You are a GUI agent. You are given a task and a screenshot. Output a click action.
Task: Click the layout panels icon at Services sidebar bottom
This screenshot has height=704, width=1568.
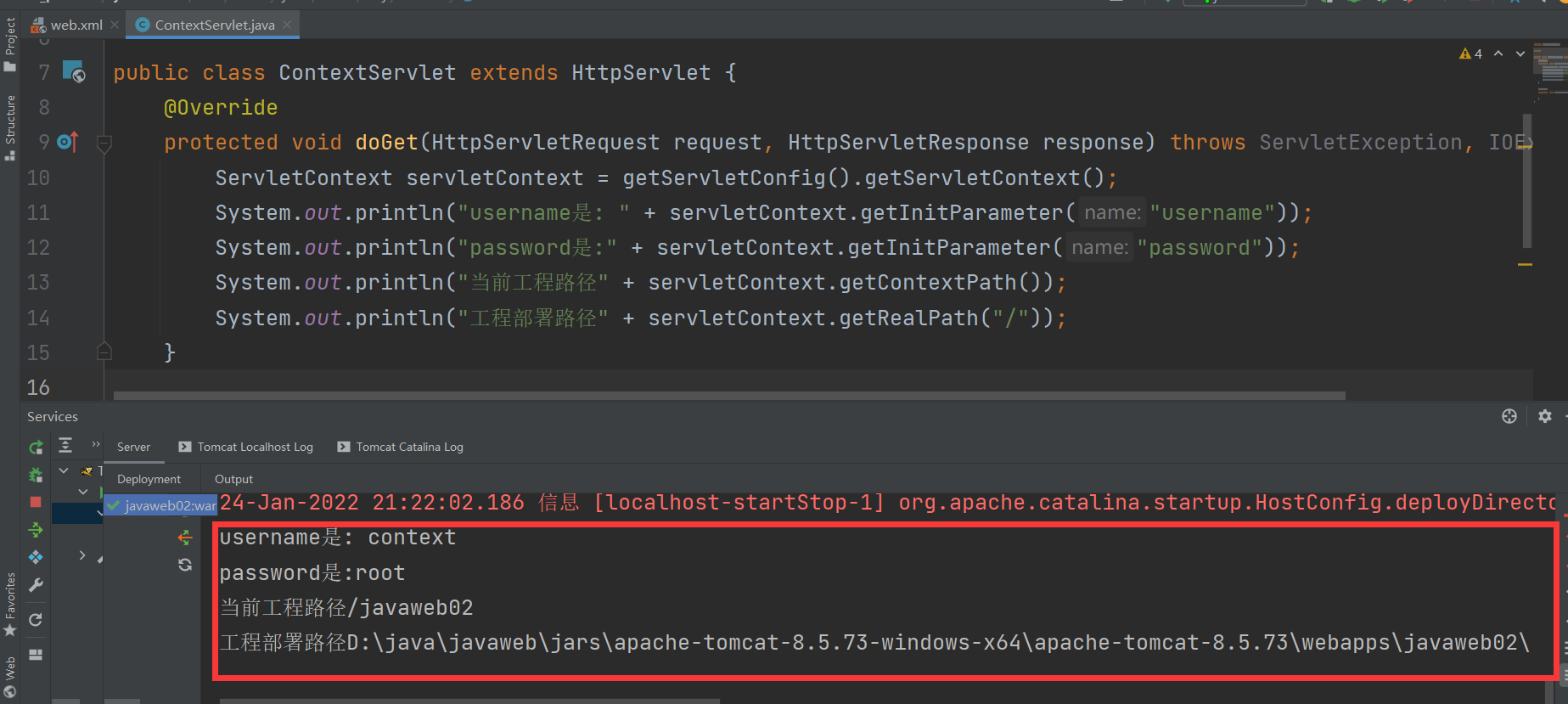[x=36, y=655]
